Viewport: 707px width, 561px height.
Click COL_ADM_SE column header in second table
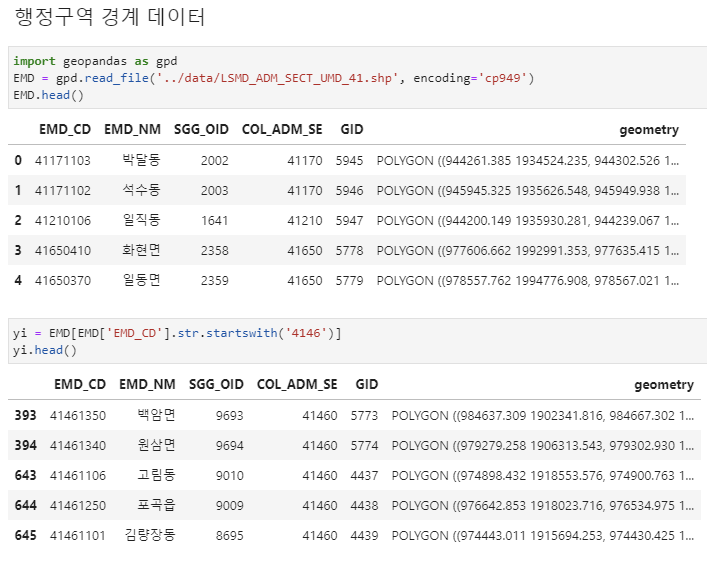(x=297, y=384)
